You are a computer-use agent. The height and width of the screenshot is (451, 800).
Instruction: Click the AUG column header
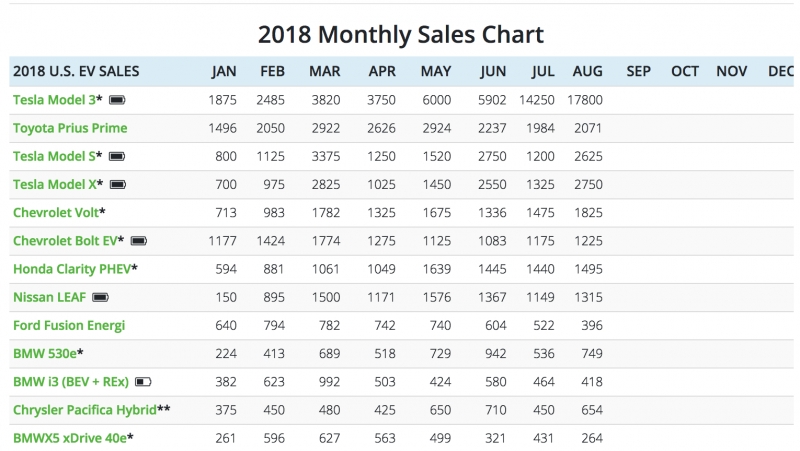pos(587,71)
